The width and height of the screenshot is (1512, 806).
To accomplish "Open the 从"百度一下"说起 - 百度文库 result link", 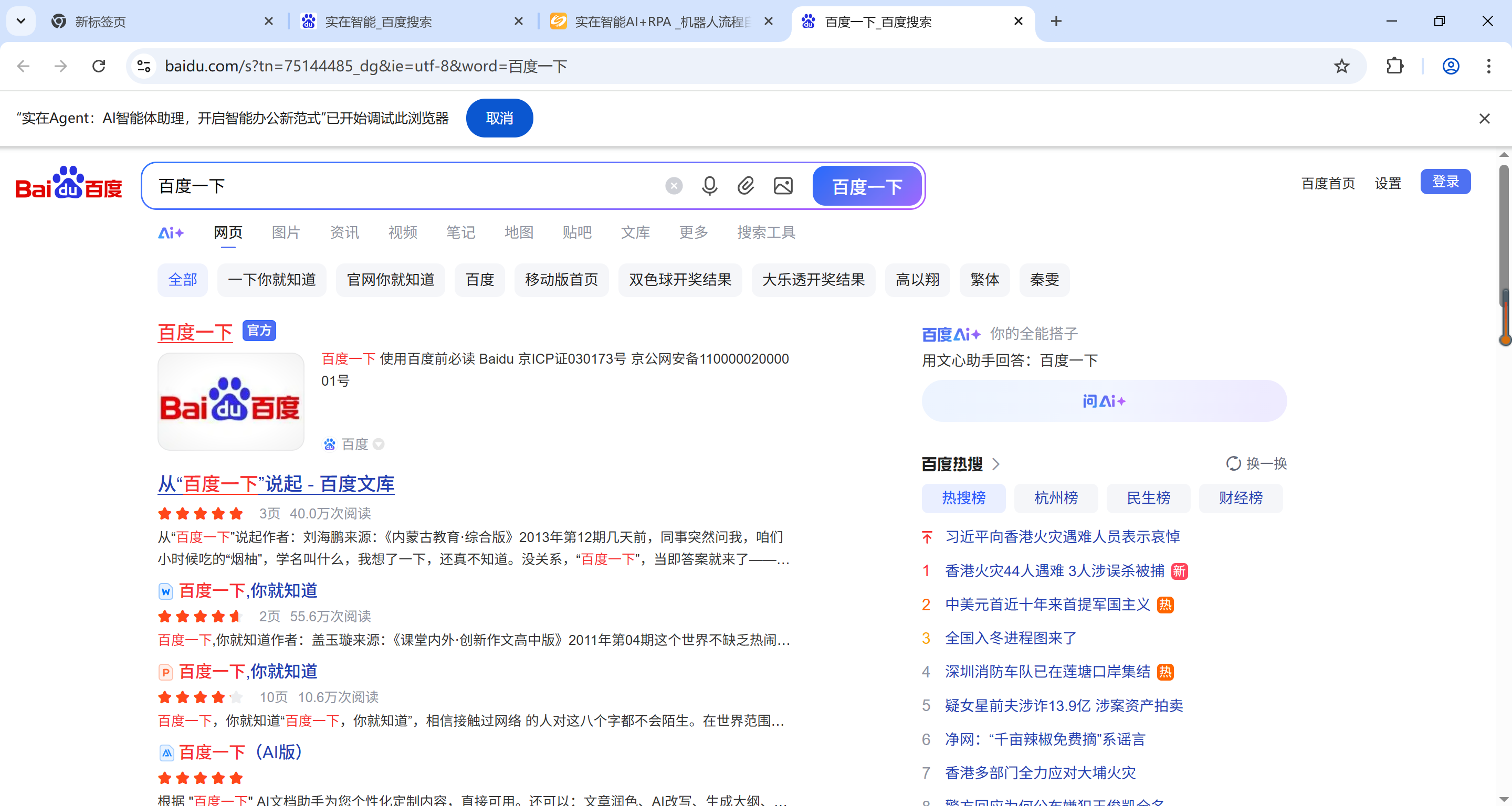I will [x=276, y=484].
